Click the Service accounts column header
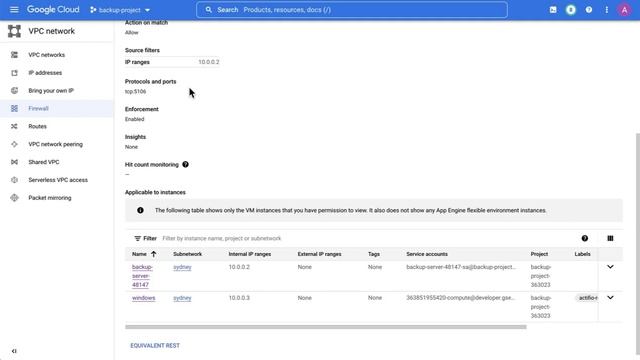 (427, 254)
